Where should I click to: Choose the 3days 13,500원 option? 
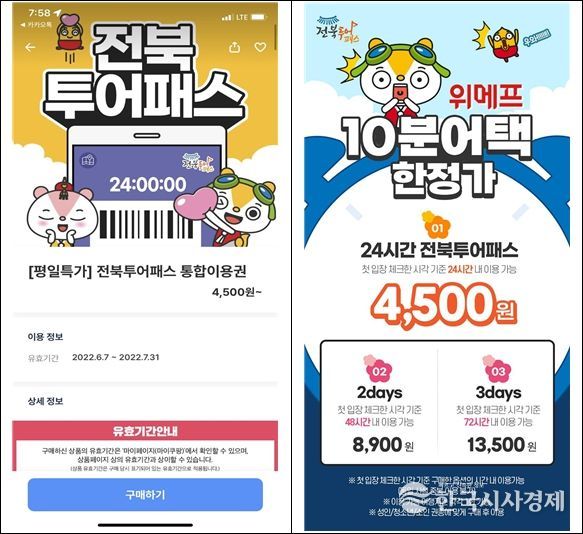coord(498,403)
